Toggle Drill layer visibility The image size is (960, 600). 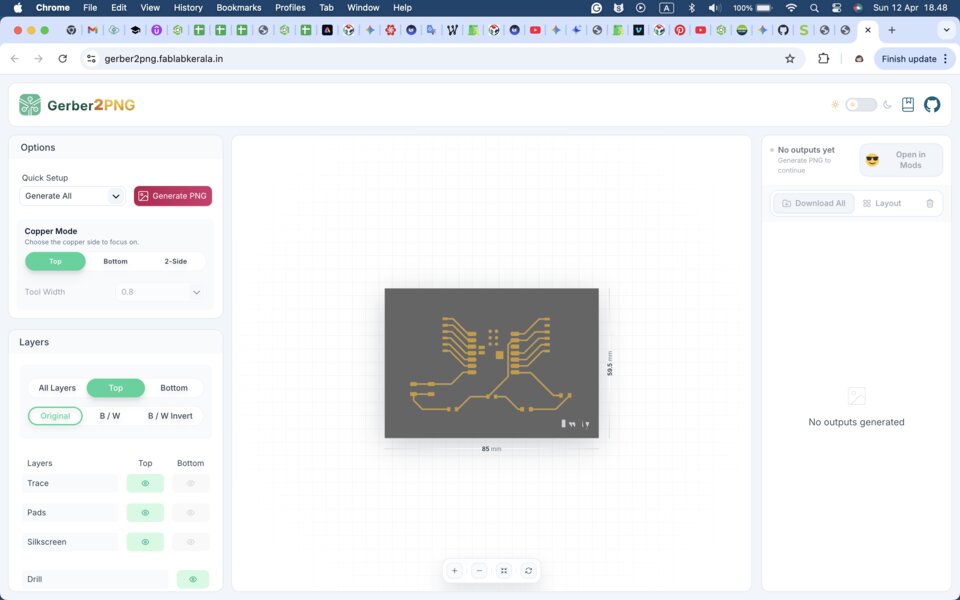(193, 579)
